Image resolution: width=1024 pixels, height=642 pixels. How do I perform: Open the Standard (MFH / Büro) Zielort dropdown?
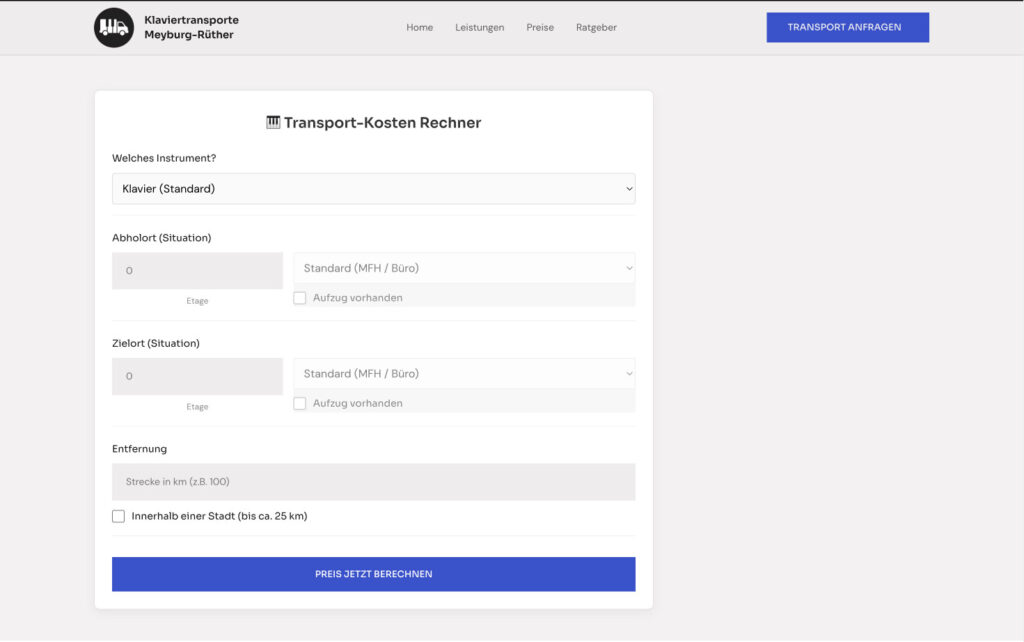point(463,373)
